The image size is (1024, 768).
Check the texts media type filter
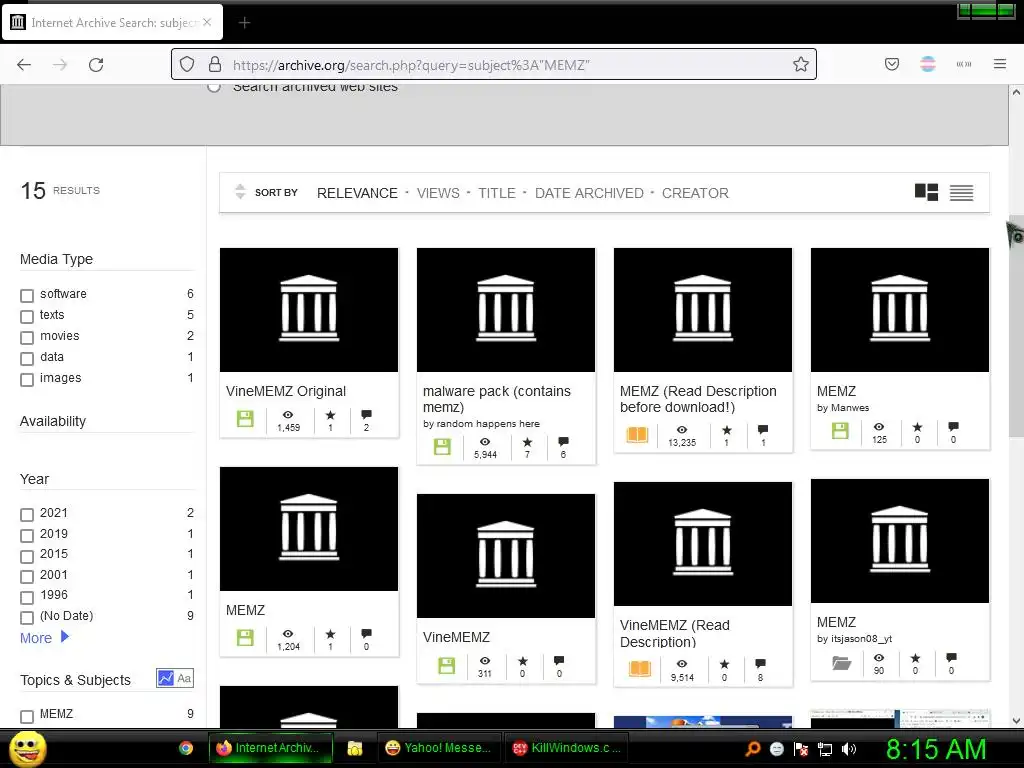(27, 317)
